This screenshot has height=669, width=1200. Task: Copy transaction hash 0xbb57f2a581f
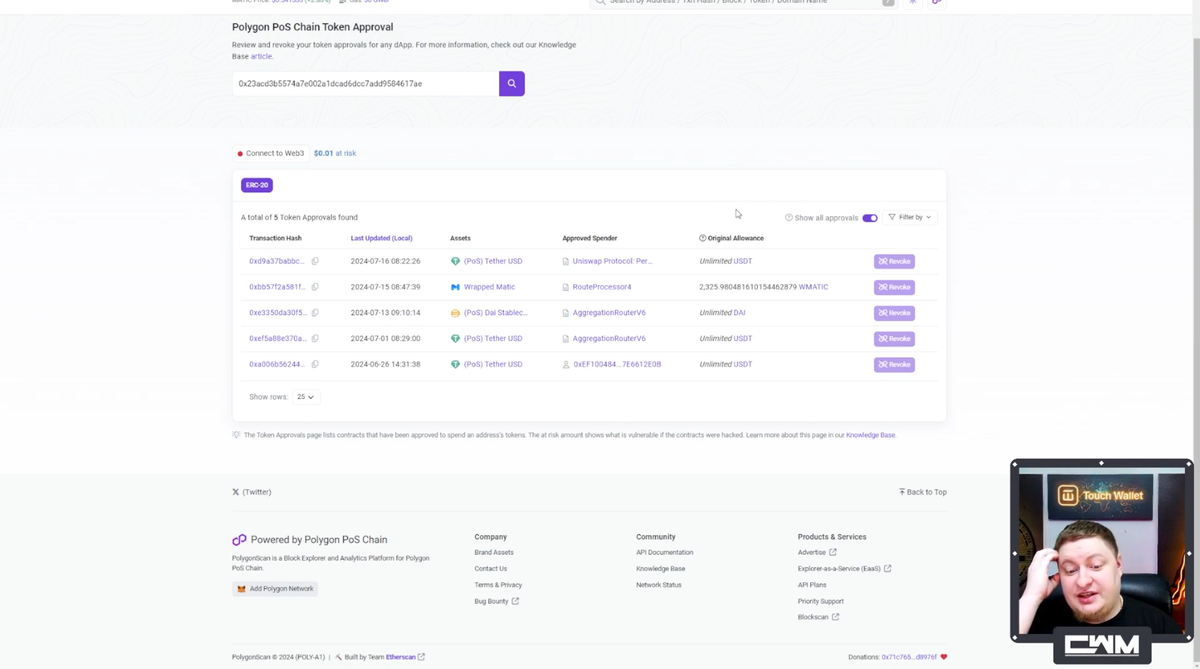tap(315, 287)
